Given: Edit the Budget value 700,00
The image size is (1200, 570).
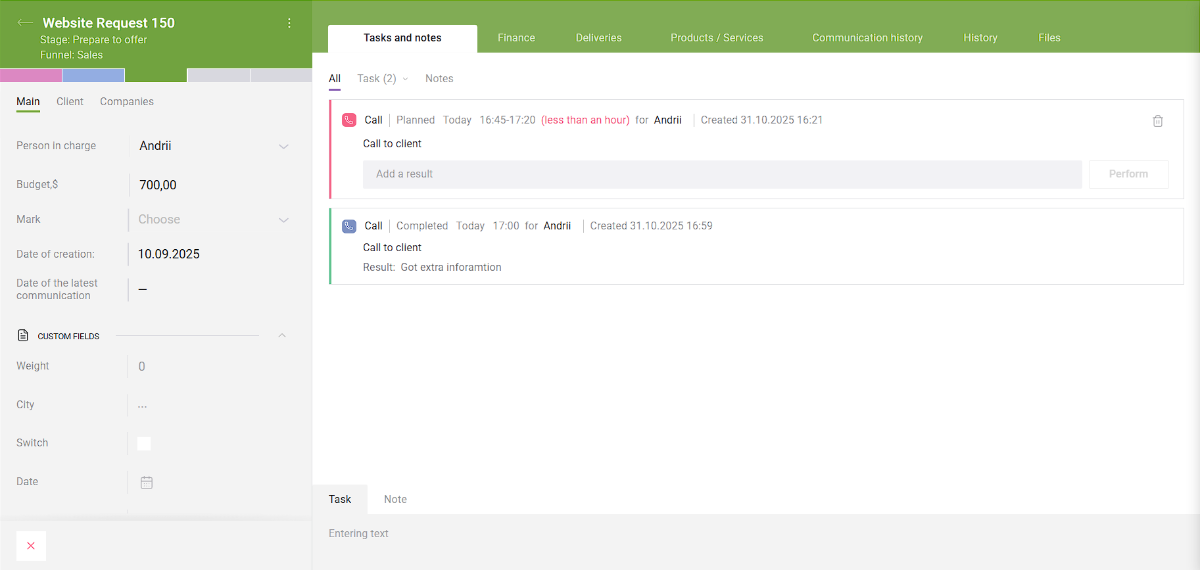Looking at the screenshot, I should click(158, 185).
